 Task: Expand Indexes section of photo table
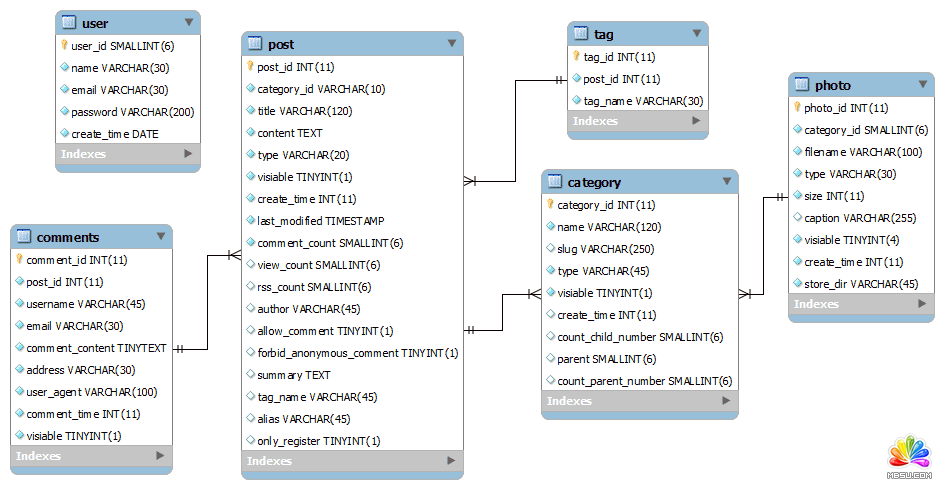tap(917, 304)
